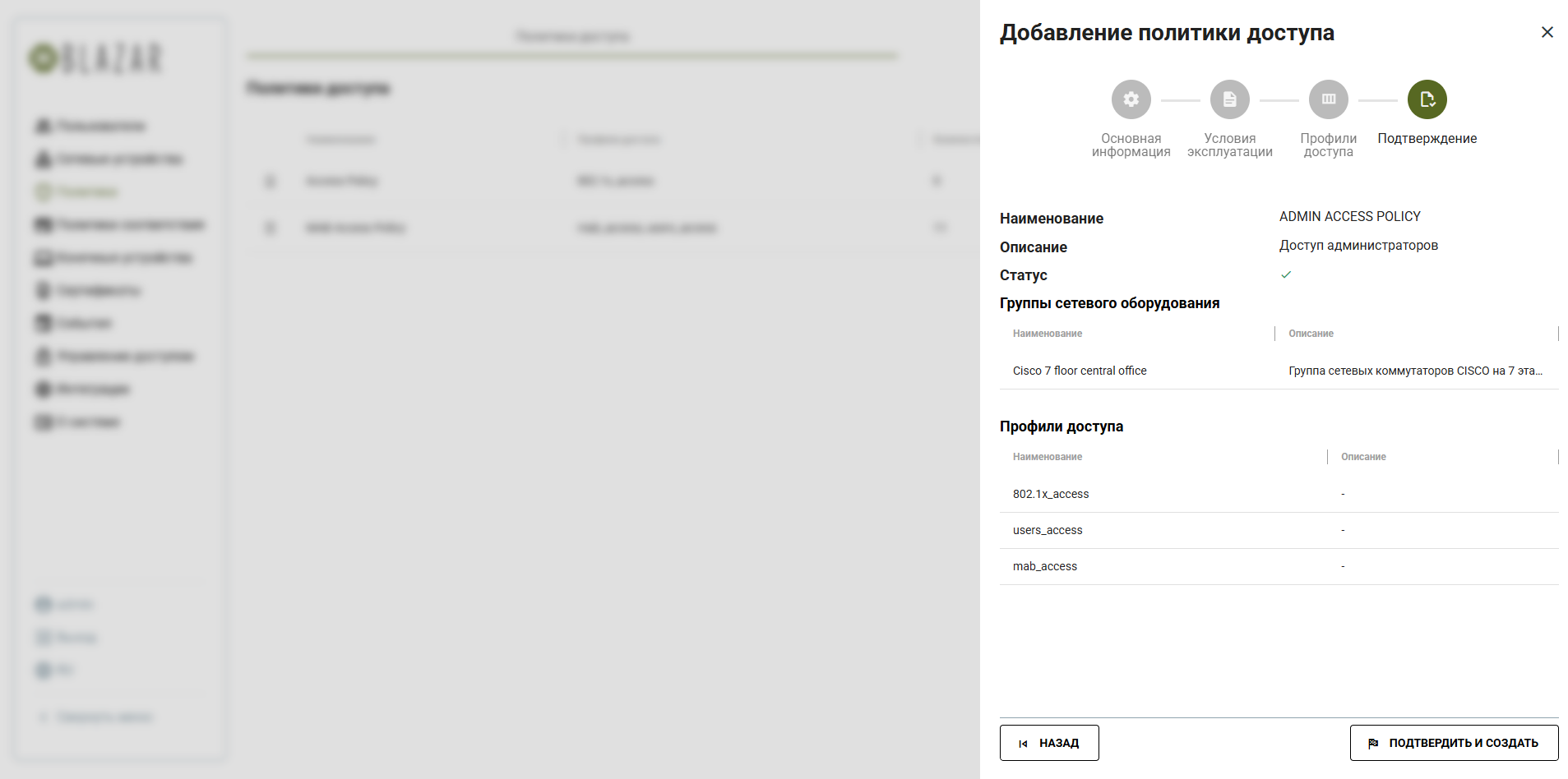Click the Доступ администраторов description value
The image size is (1568, 779).
[x=1358, y=246]
